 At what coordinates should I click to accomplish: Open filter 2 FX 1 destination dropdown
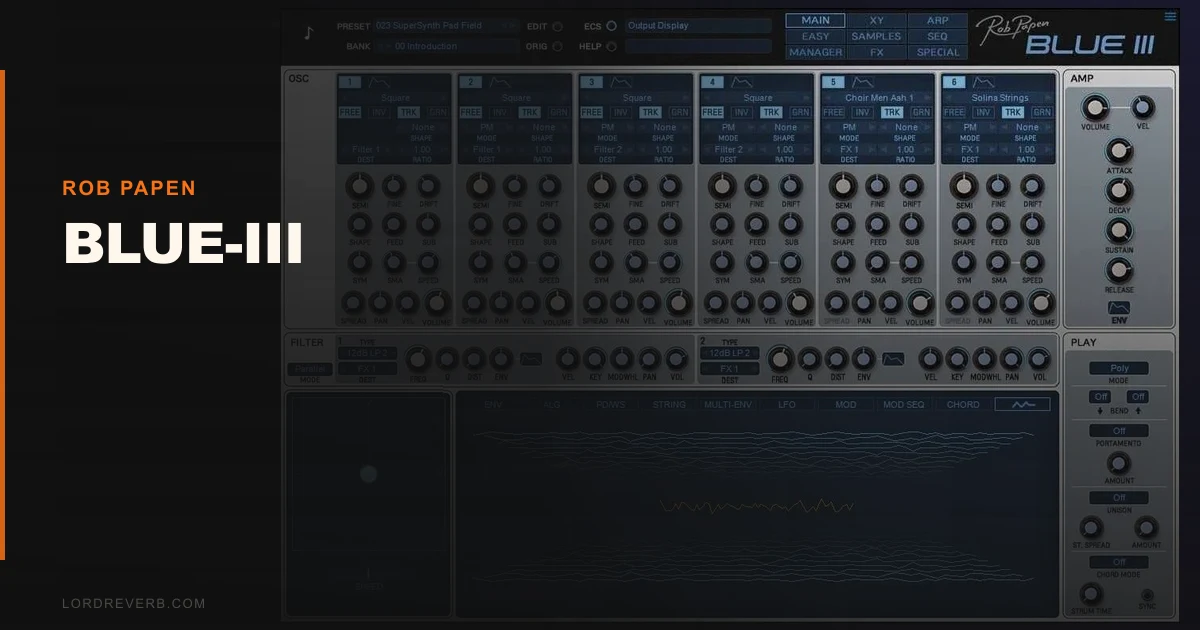(x=729, y=369)
